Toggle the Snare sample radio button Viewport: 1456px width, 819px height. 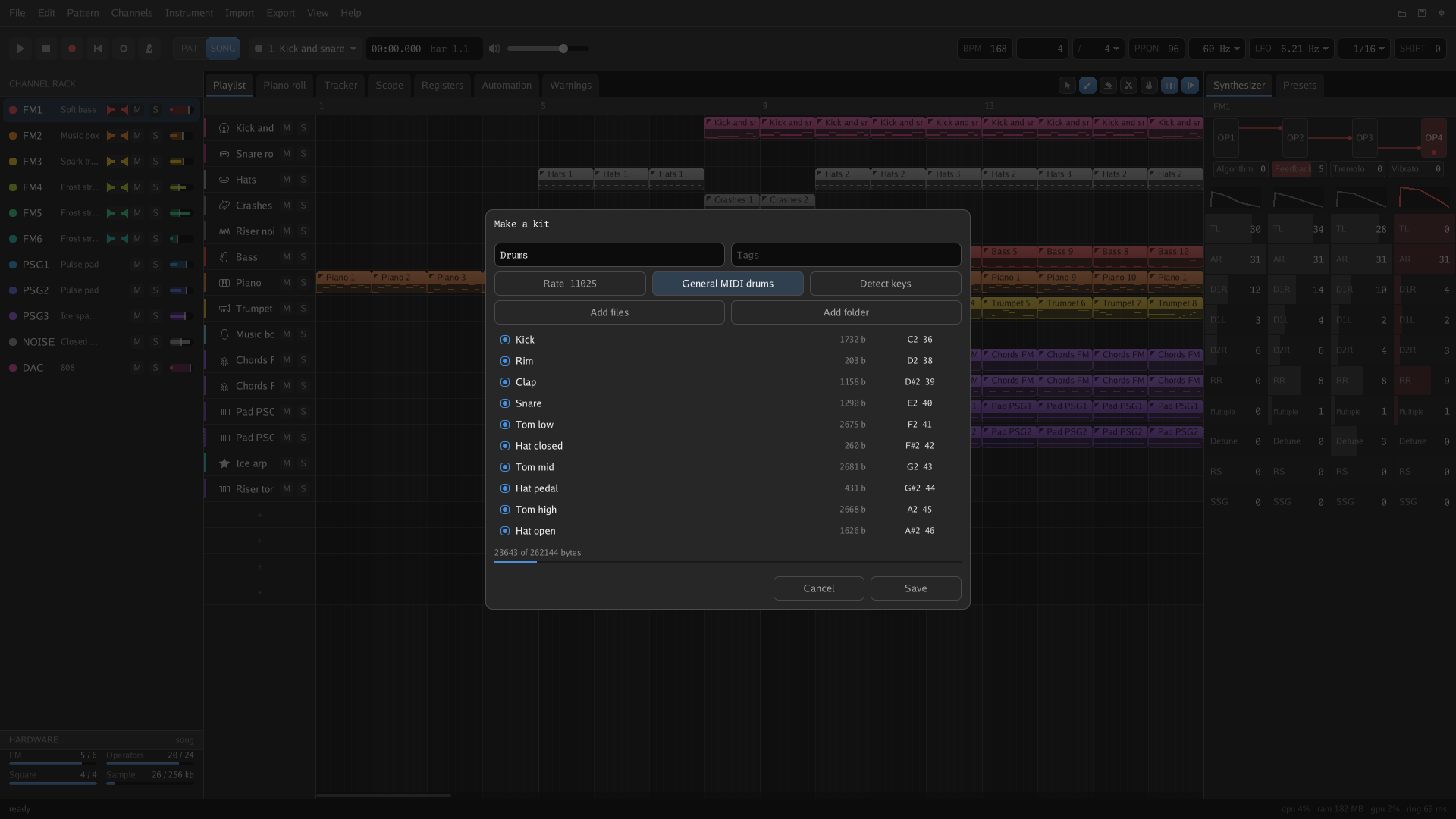(x=505, y=403)
